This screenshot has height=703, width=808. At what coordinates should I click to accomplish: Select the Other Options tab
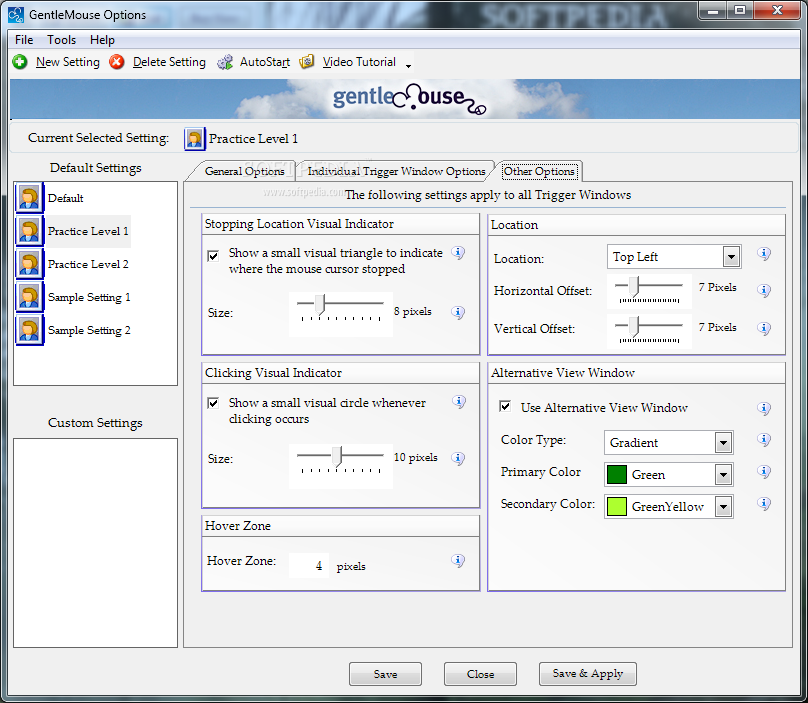[x=539, y=171]
